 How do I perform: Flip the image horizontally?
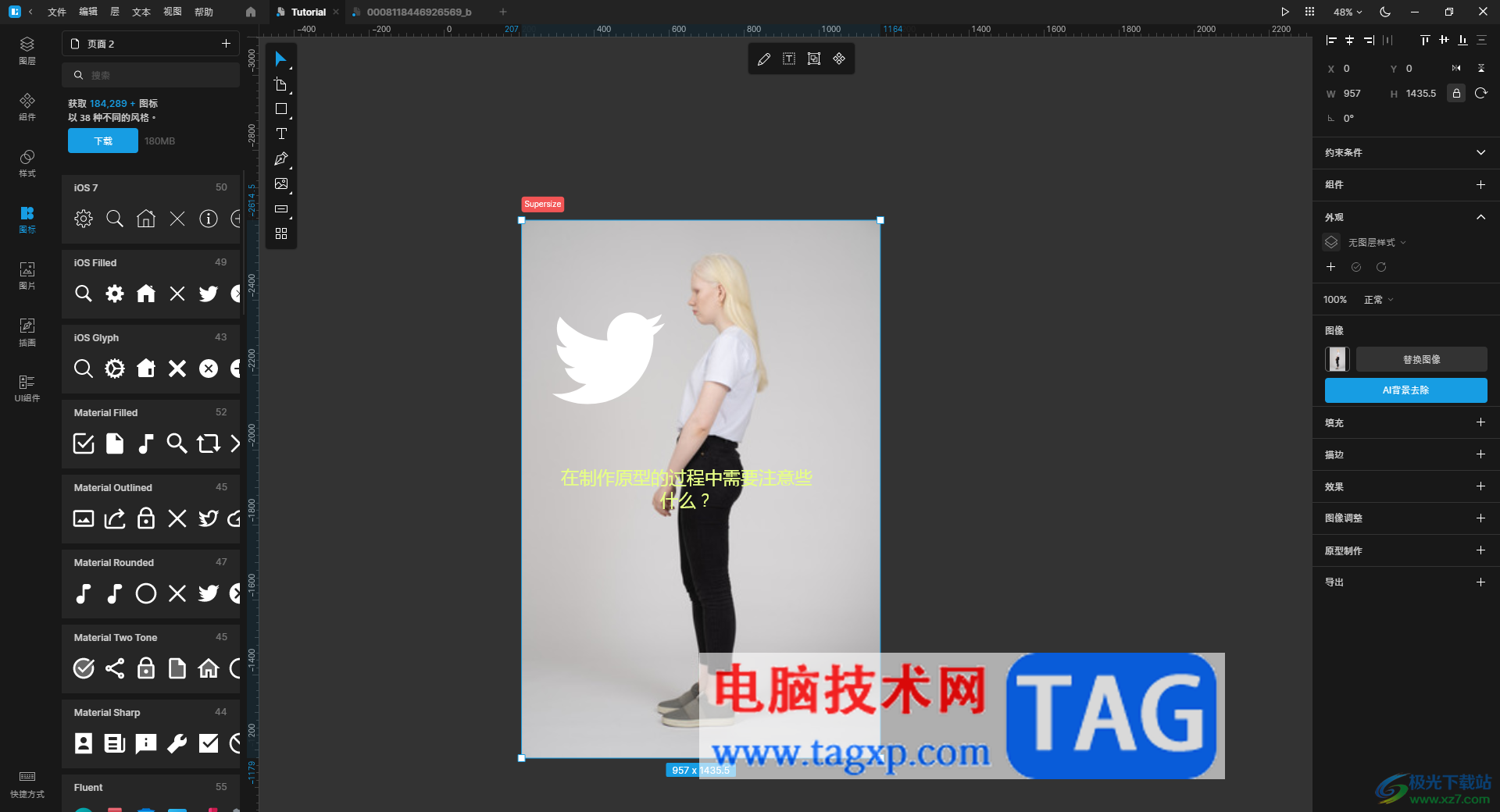pos(1456,69)
